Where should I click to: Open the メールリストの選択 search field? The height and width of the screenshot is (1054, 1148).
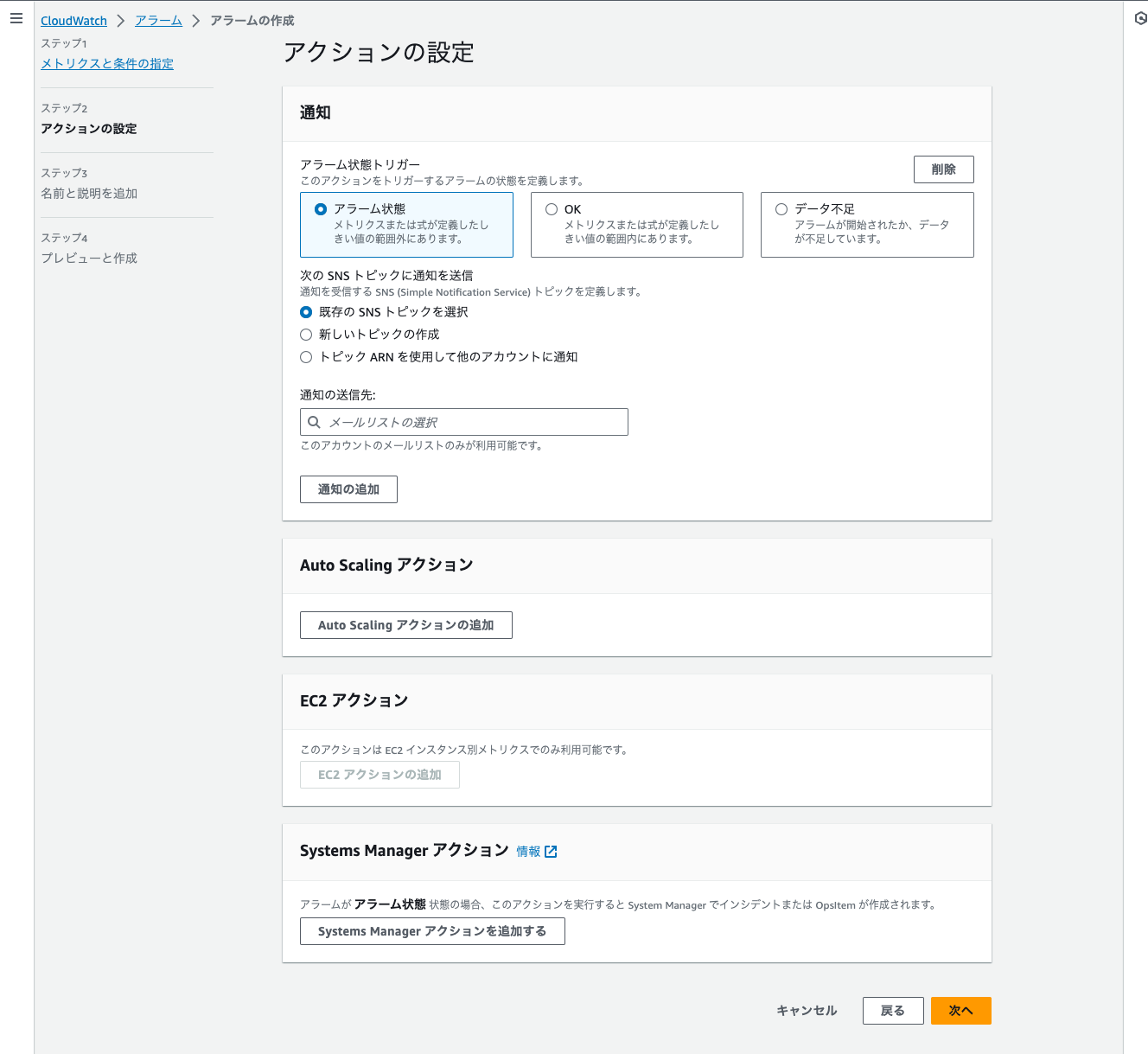point(464,422)
